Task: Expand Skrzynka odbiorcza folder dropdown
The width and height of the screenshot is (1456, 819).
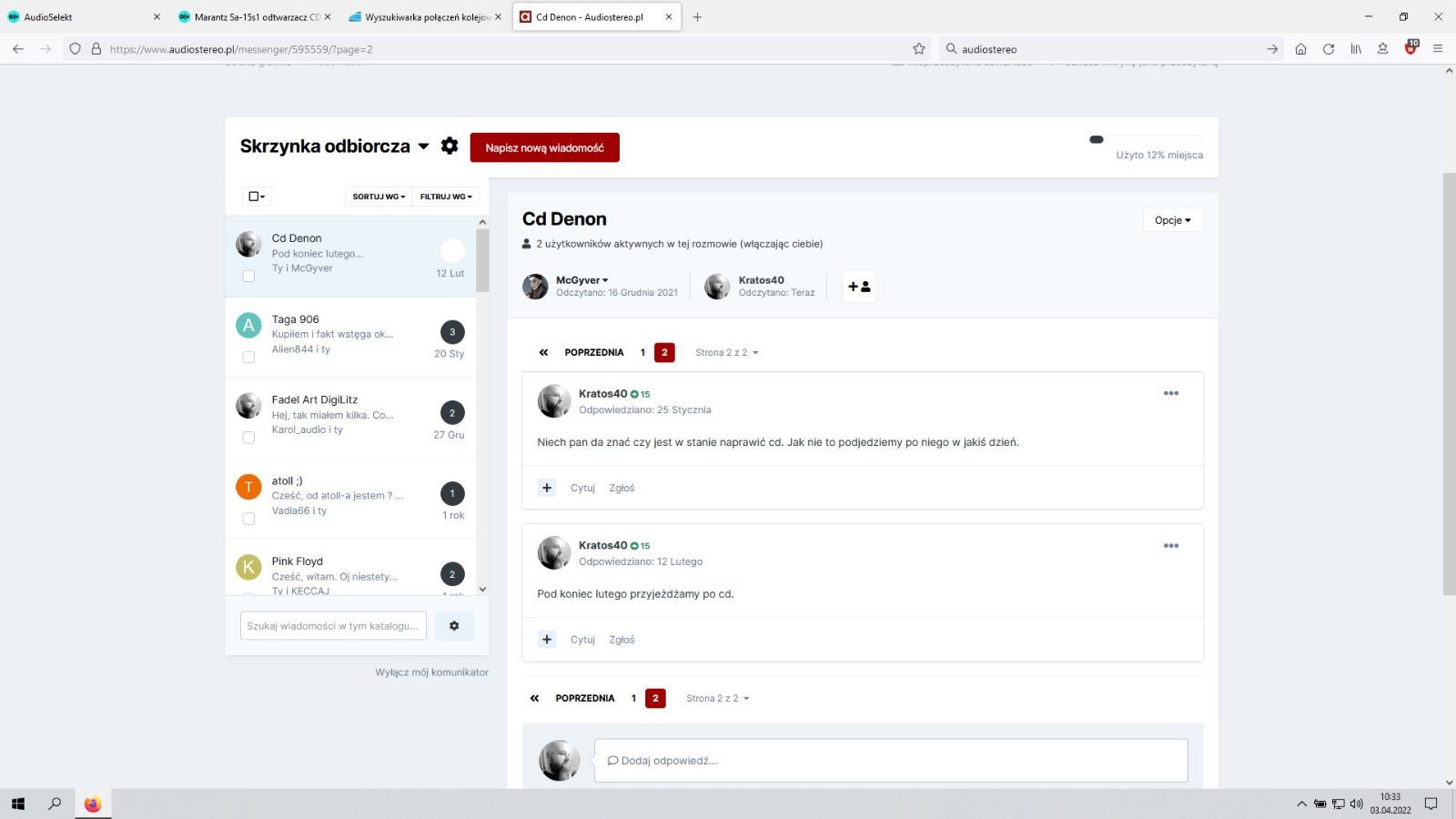Action: [x=423, y=147]
